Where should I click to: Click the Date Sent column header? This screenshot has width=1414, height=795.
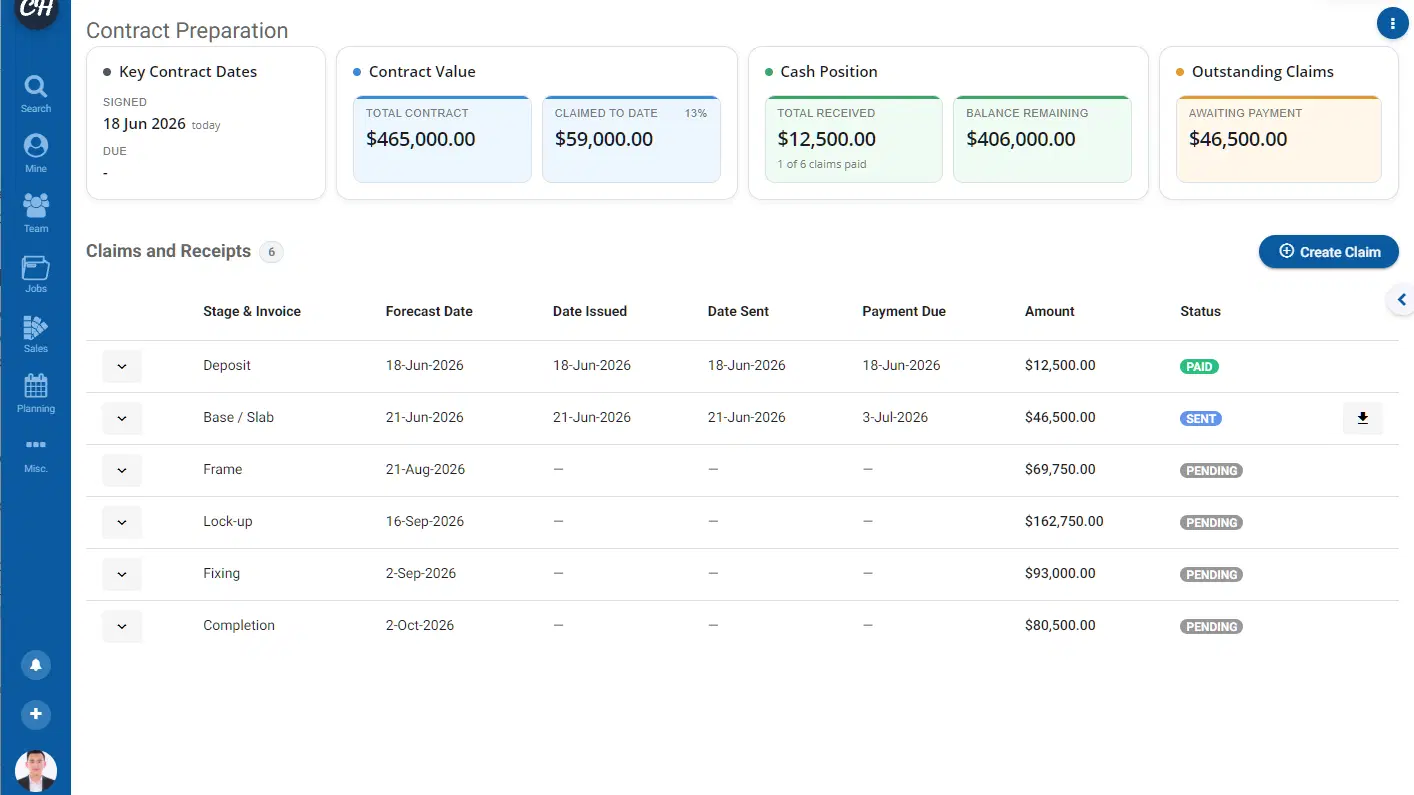click(x=738, y=311)
